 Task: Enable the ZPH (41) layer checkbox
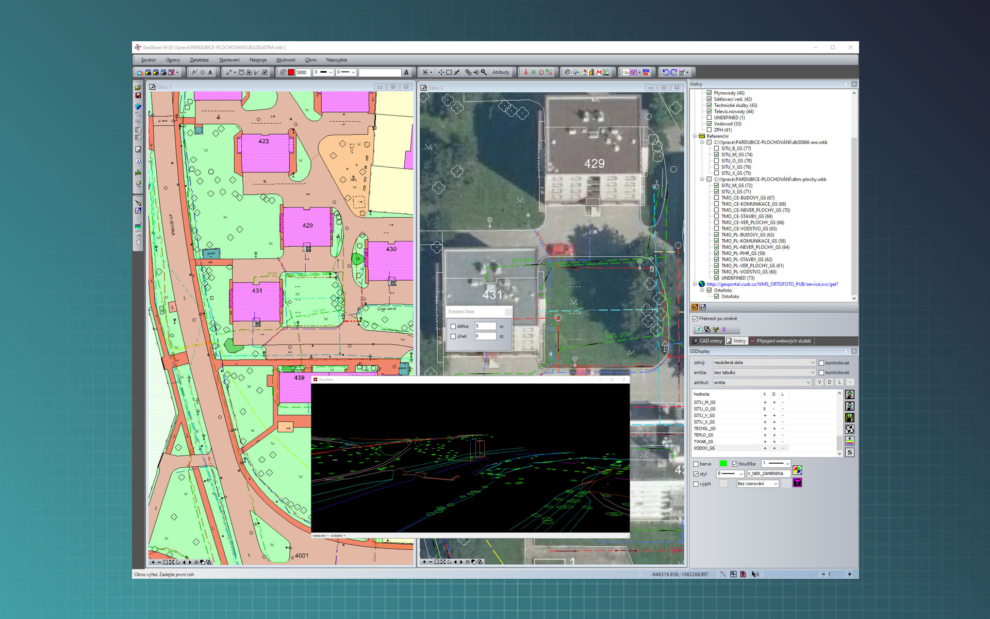click(709, 130)
